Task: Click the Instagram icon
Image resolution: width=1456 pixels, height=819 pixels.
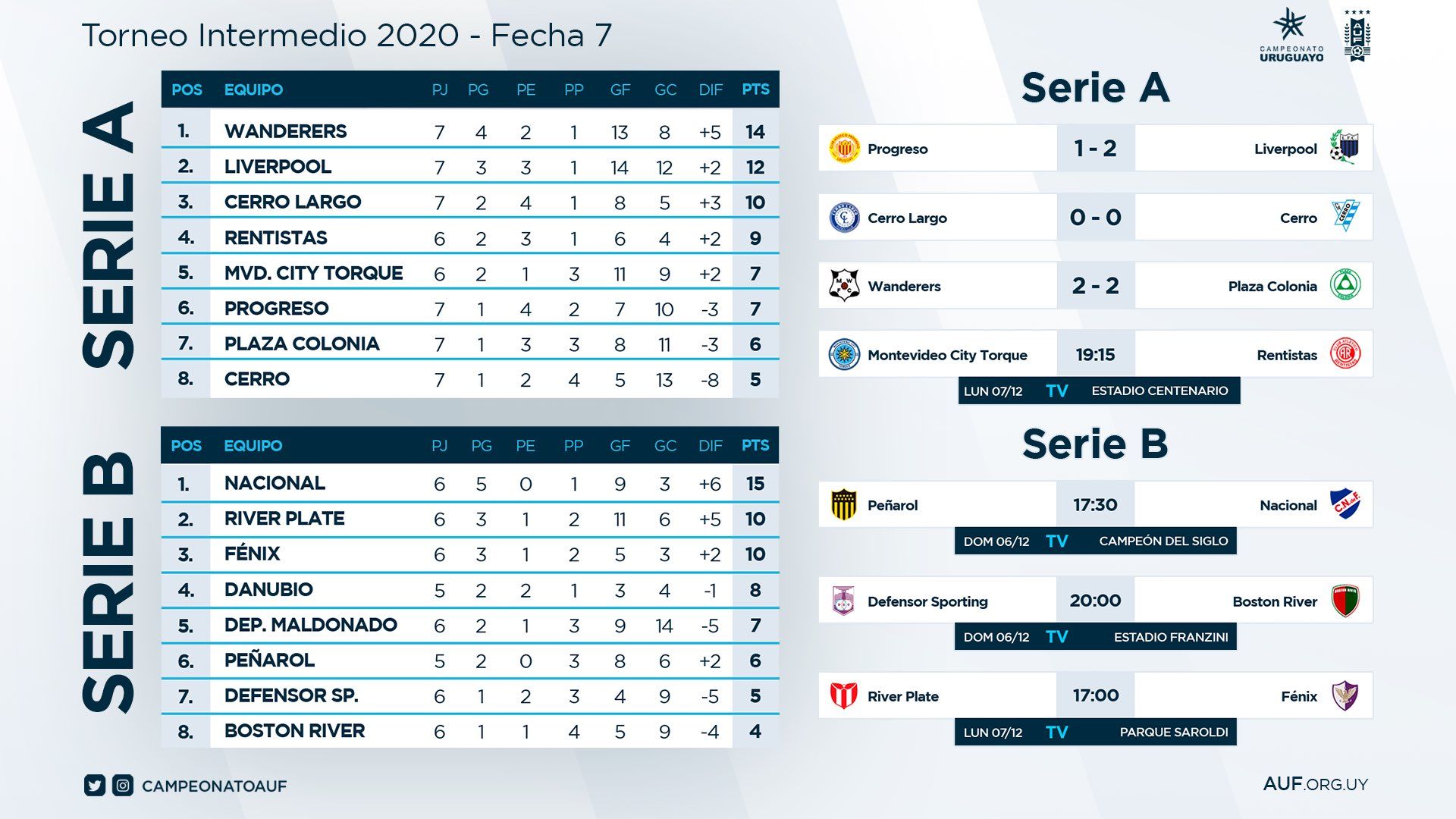Action: [123, 786]
